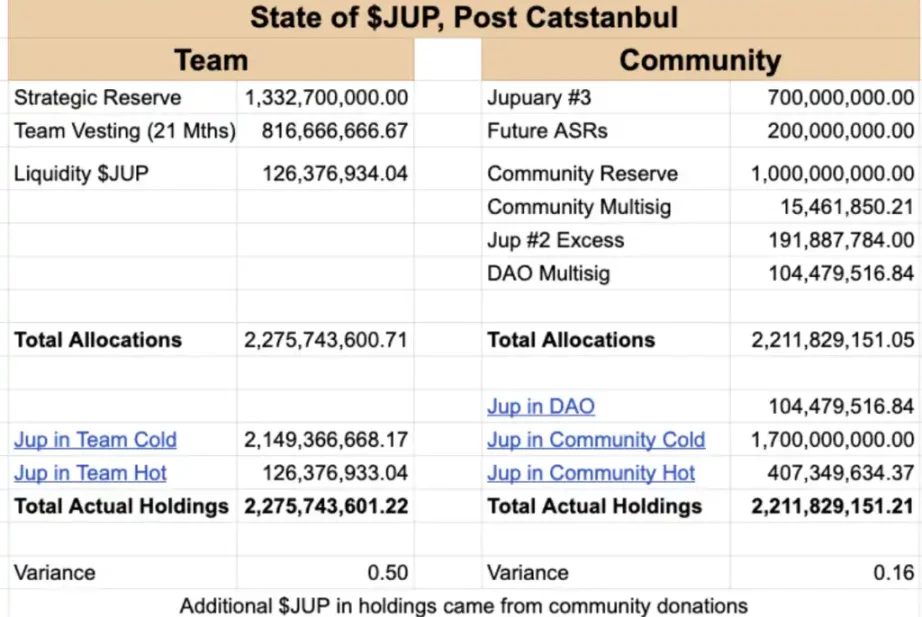This screenshot has width=922, height=617.
Task: Select the Liquidity $JUP label cell
Action: point(81,173)
